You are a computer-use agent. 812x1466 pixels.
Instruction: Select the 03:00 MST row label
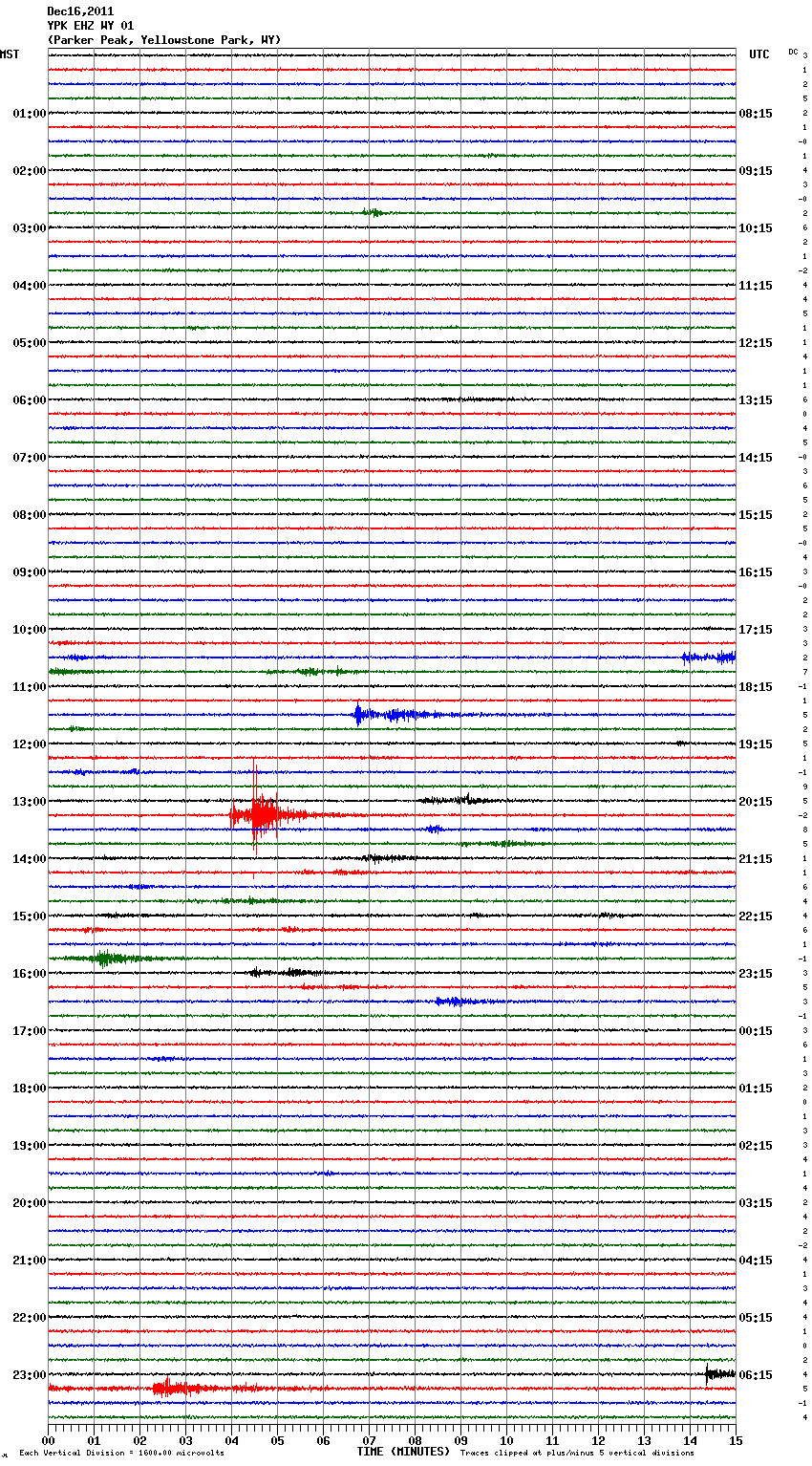click(x=30, y=228)
